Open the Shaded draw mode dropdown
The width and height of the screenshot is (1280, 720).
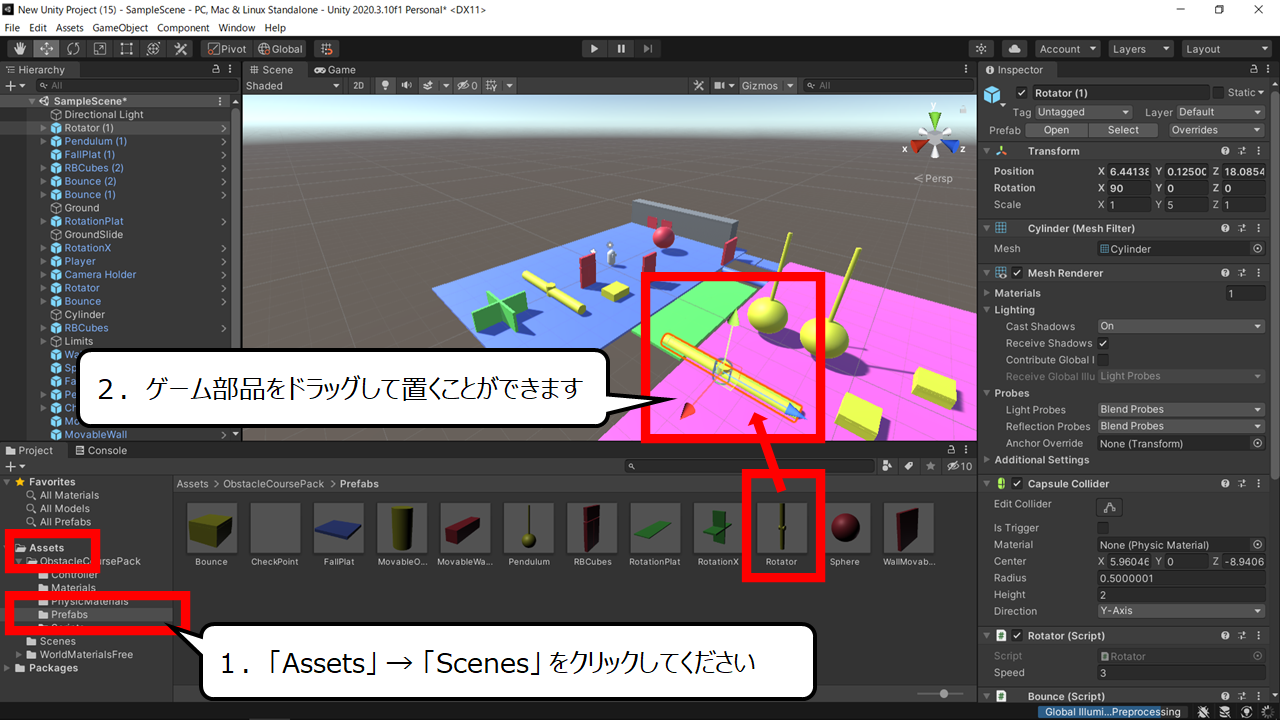click(295, 86)
